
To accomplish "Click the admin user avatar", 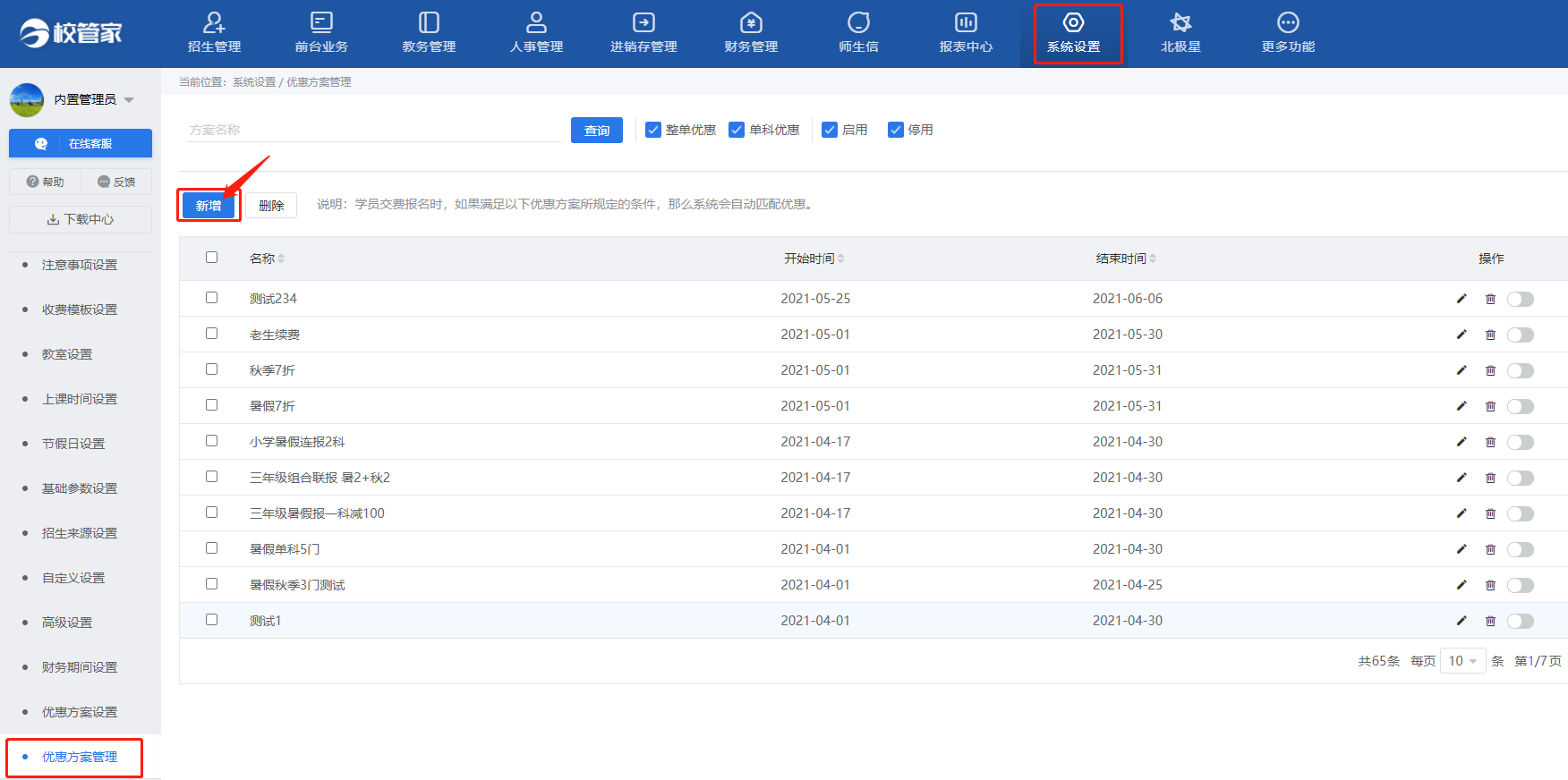I will tap(27, 99).
